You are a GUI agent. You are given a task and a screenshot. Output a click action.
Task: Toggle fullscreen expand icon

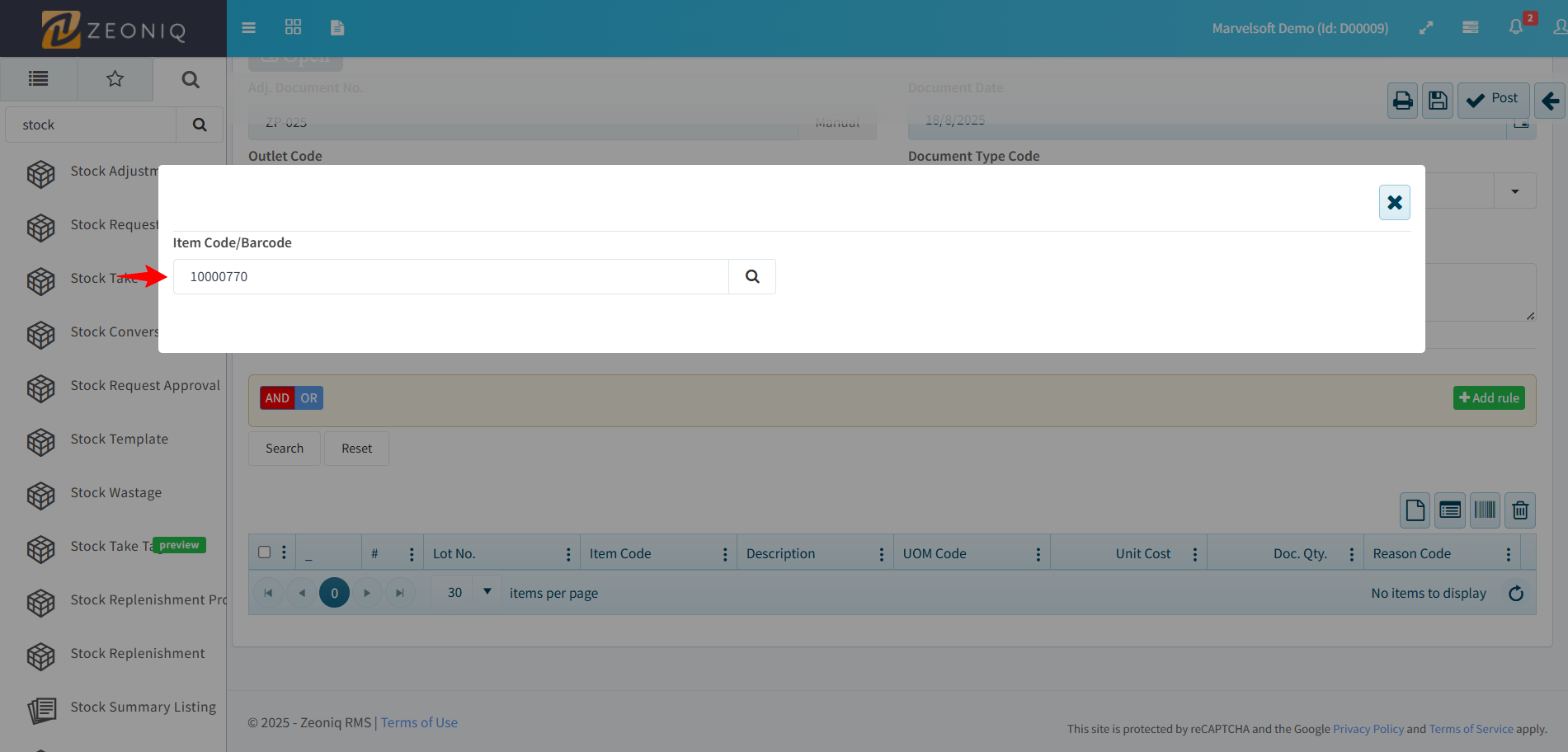click(1426, 28)
